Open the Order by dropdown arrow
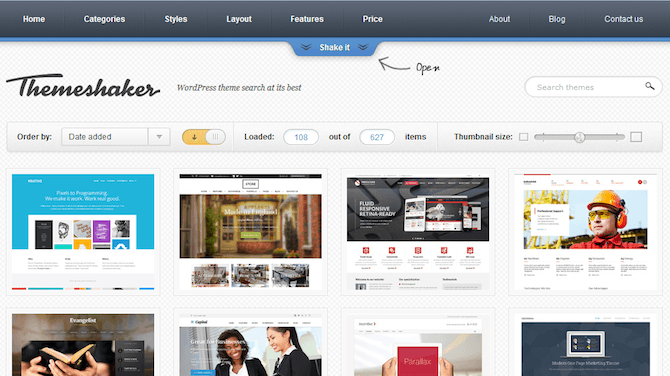This screenshot has width=670, height=376. click(x=159, y=137)
